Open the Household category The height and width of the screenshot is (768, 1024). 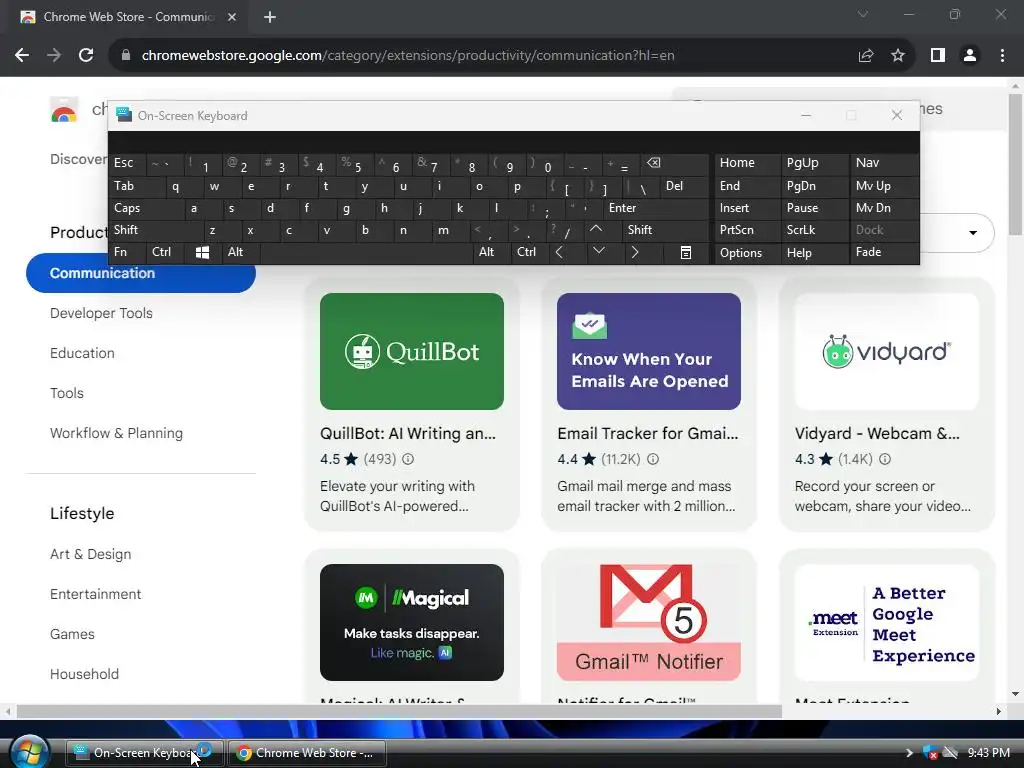pyautogui.click(x=84, y=674)
